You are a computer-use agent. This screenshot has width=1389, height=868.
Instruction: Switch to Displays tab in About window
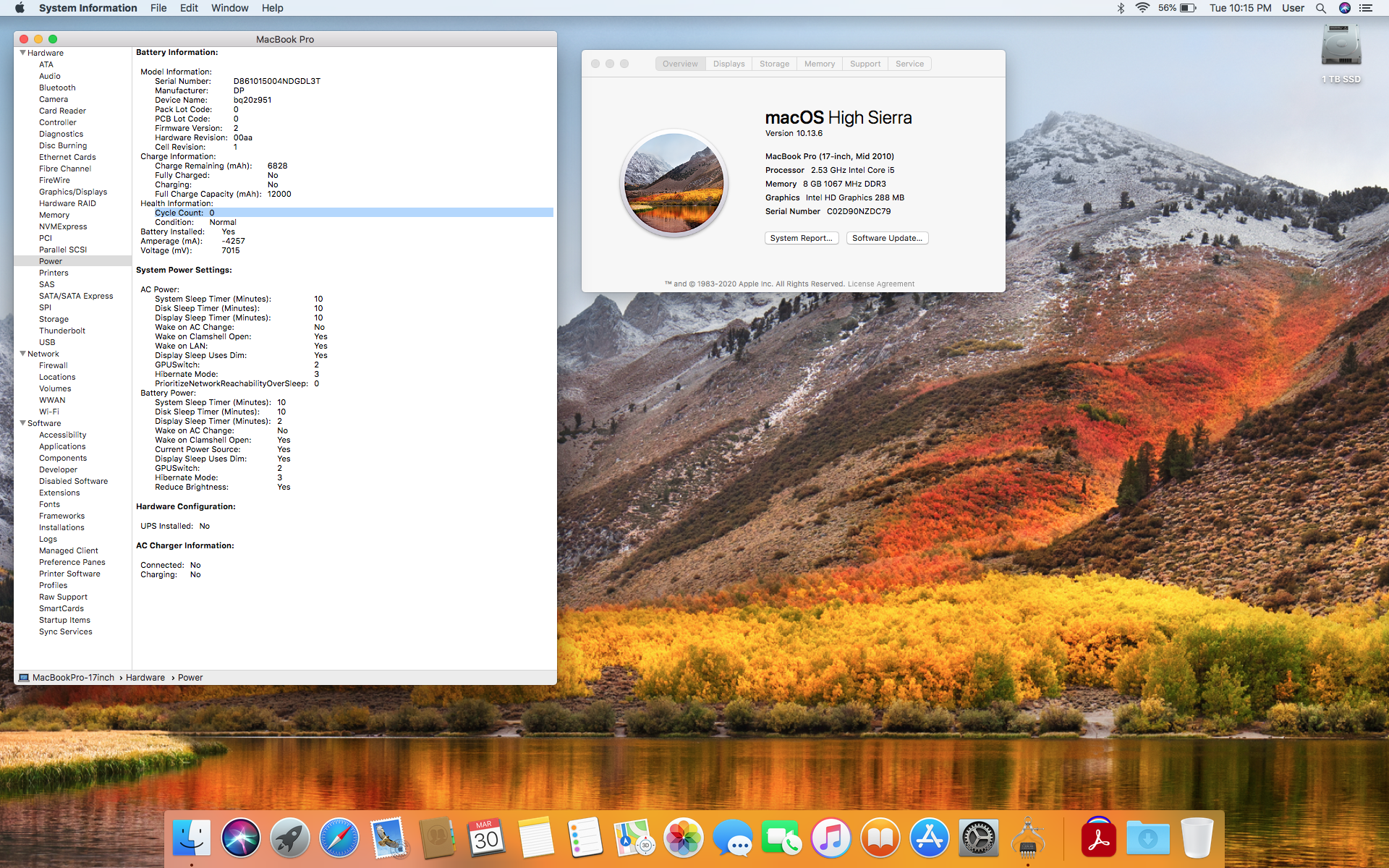pyautogui.click(x=729, y=64)
